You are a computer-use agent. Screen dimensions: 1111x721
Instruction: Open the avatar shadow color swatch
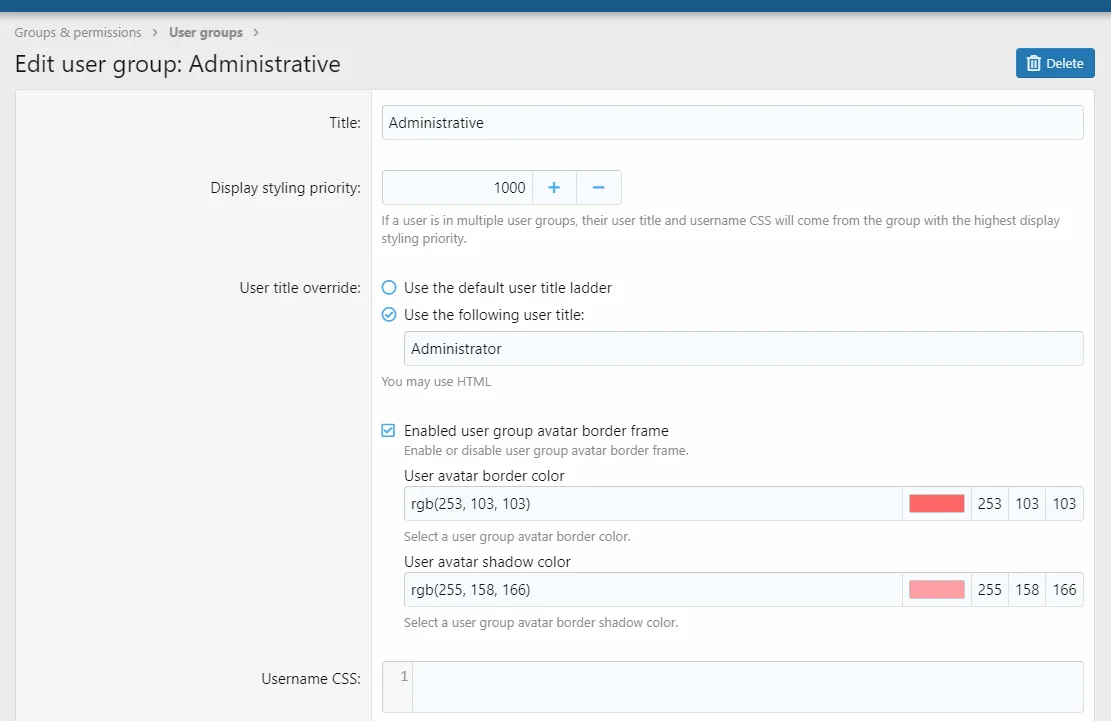click(936, 590)
